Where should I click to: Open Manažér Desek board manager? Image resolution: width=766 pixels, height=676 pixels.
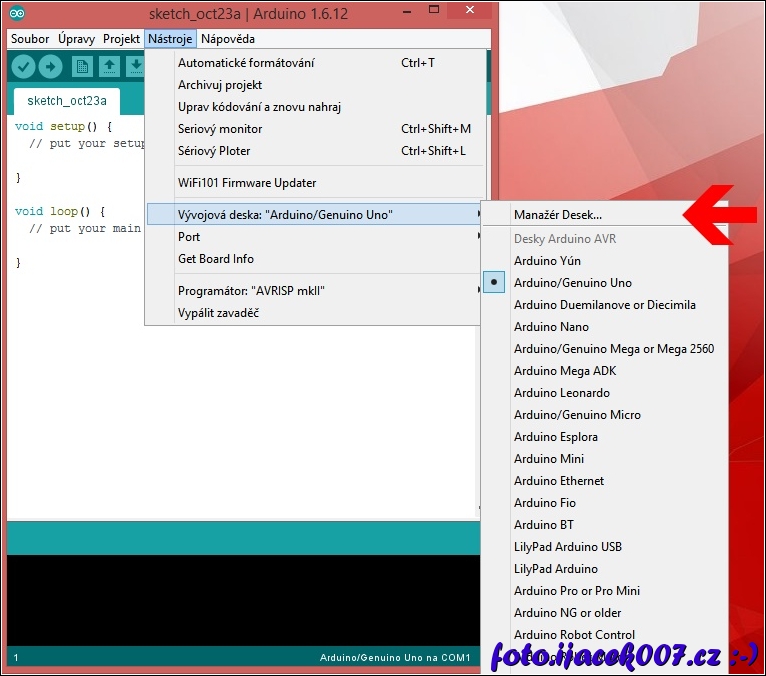(x=558, y=214)
